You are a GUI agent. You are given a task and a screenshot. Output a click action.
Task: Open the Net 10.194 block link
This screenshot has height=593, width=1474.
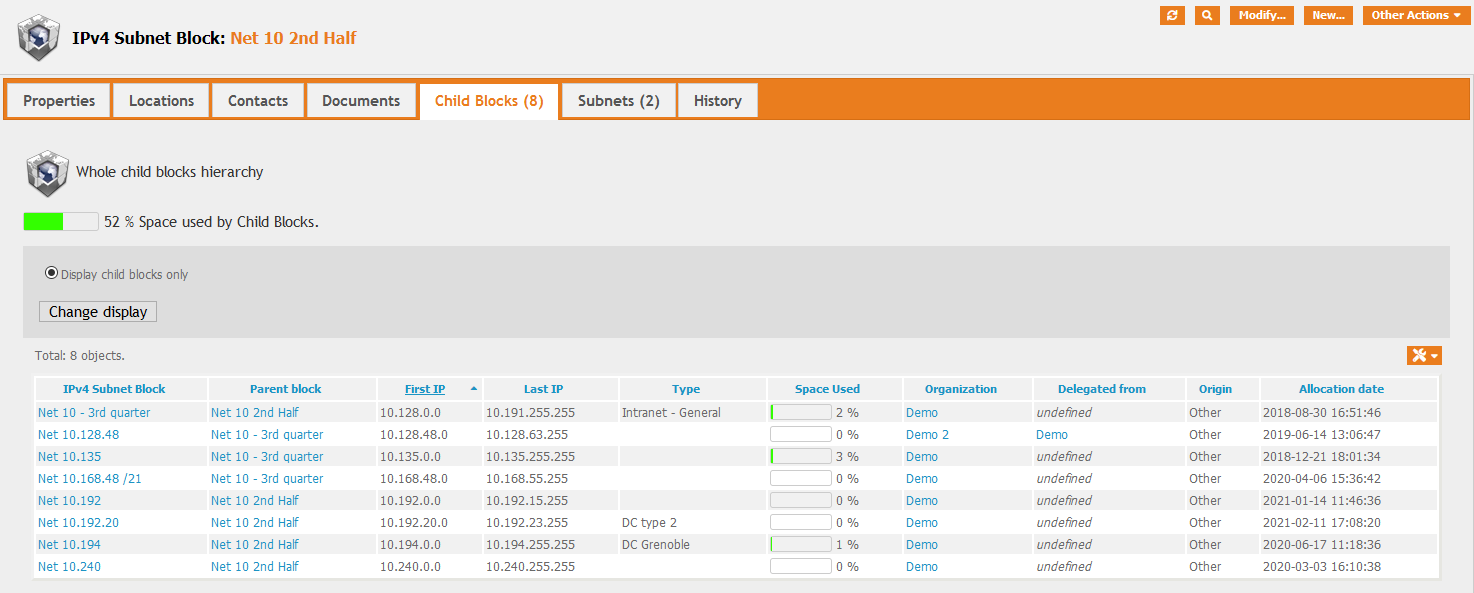tap(69, 545)
